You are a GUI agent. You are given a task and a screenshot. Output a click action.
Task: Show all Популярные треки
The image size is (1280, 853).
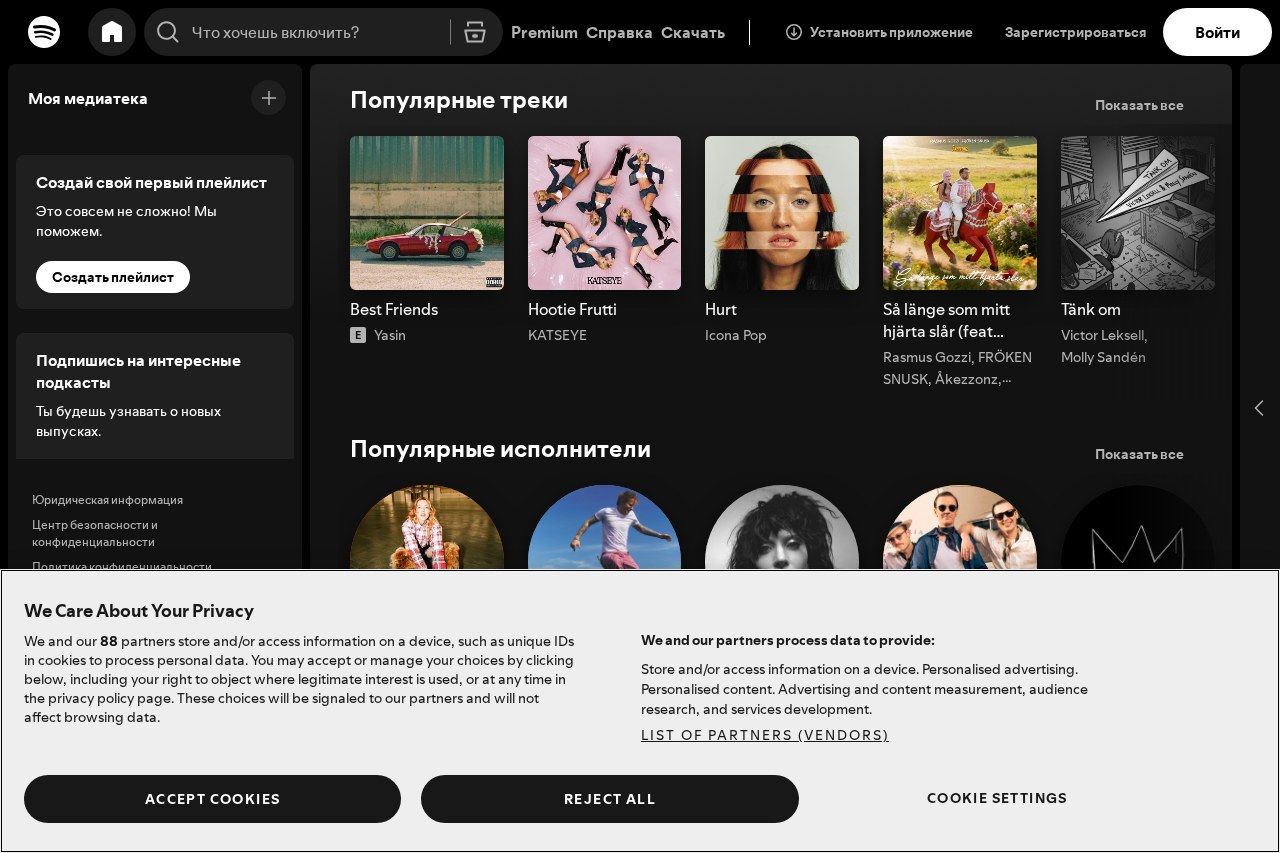1139,105
